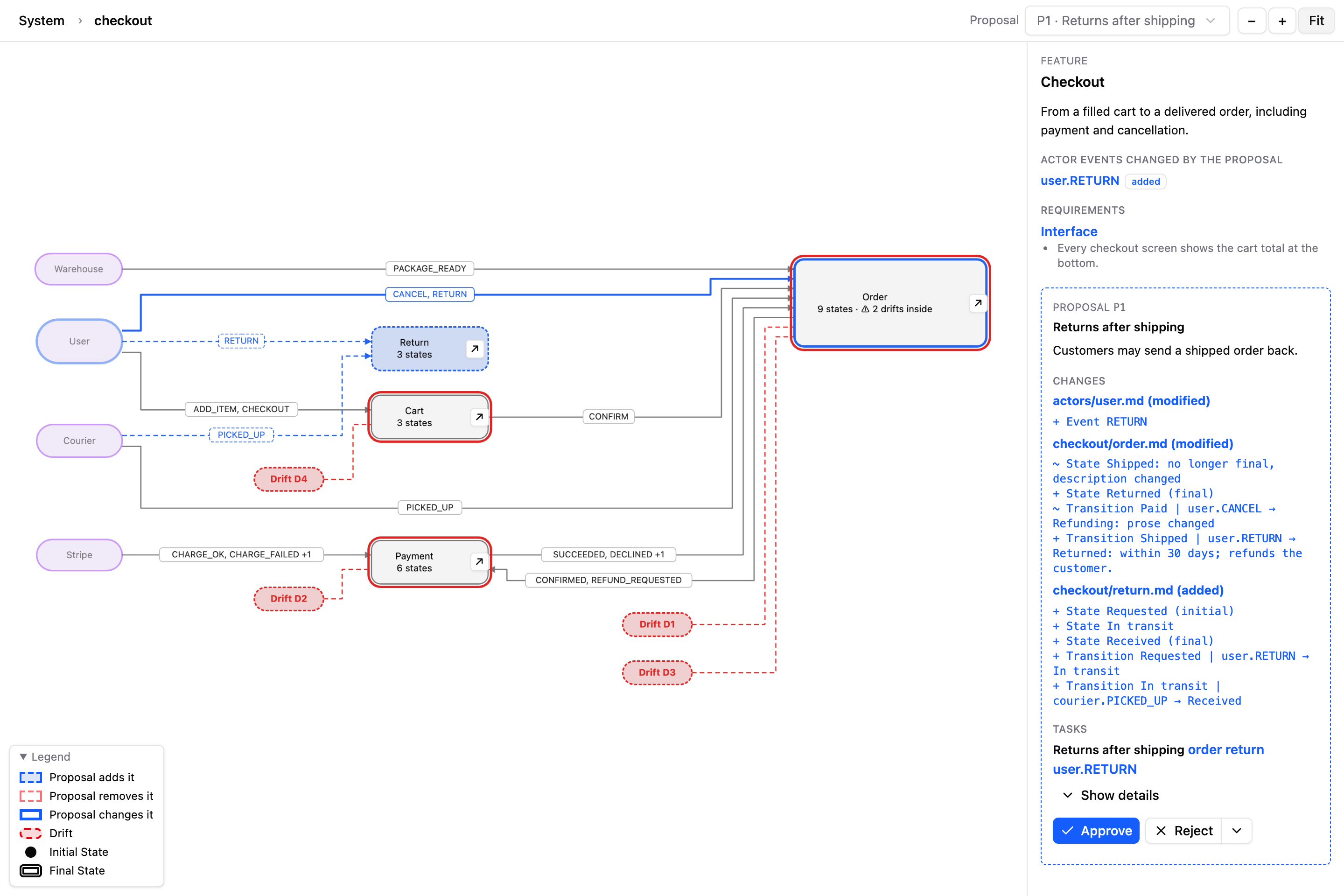Select the Drift D4 marker
The width and height of the screenshot is (1344, 896).
click(x=288, y=479)
